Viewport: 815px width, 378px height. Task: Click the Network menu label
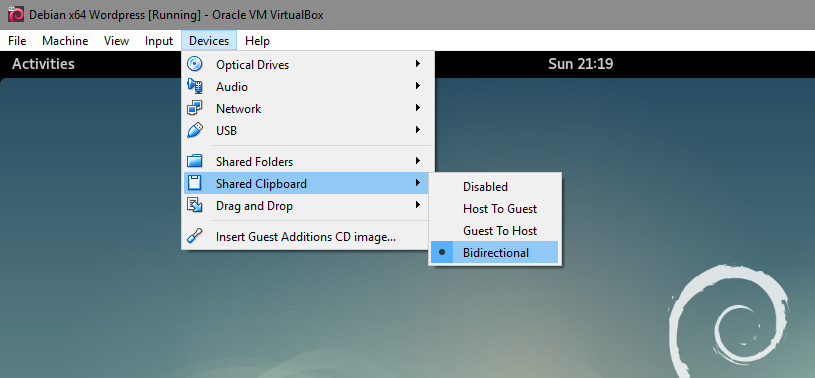click(239, 109)
